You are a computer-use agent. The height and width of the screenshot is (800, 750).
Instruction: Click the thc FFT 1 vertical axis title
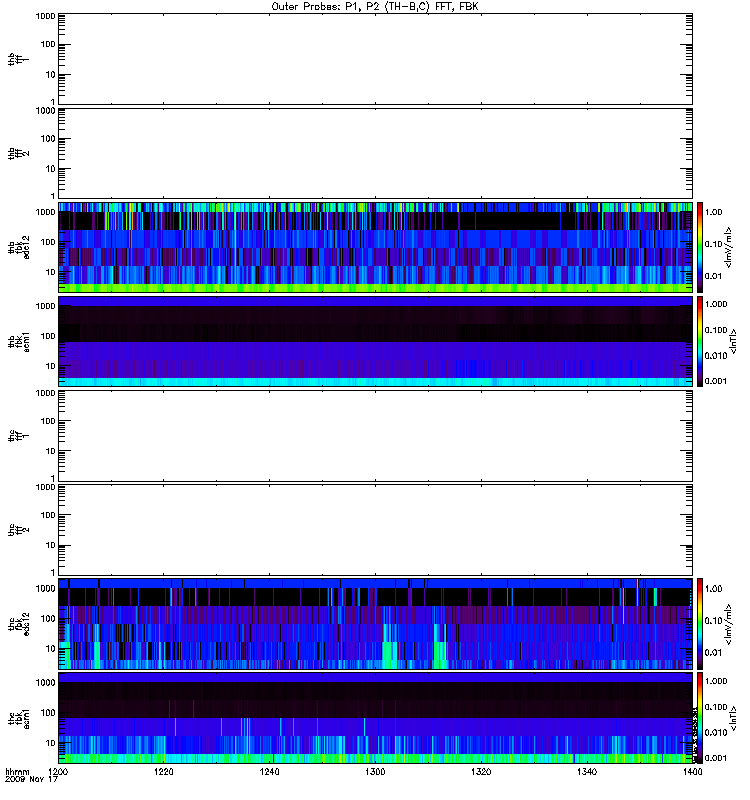click(x=18, y=436)
